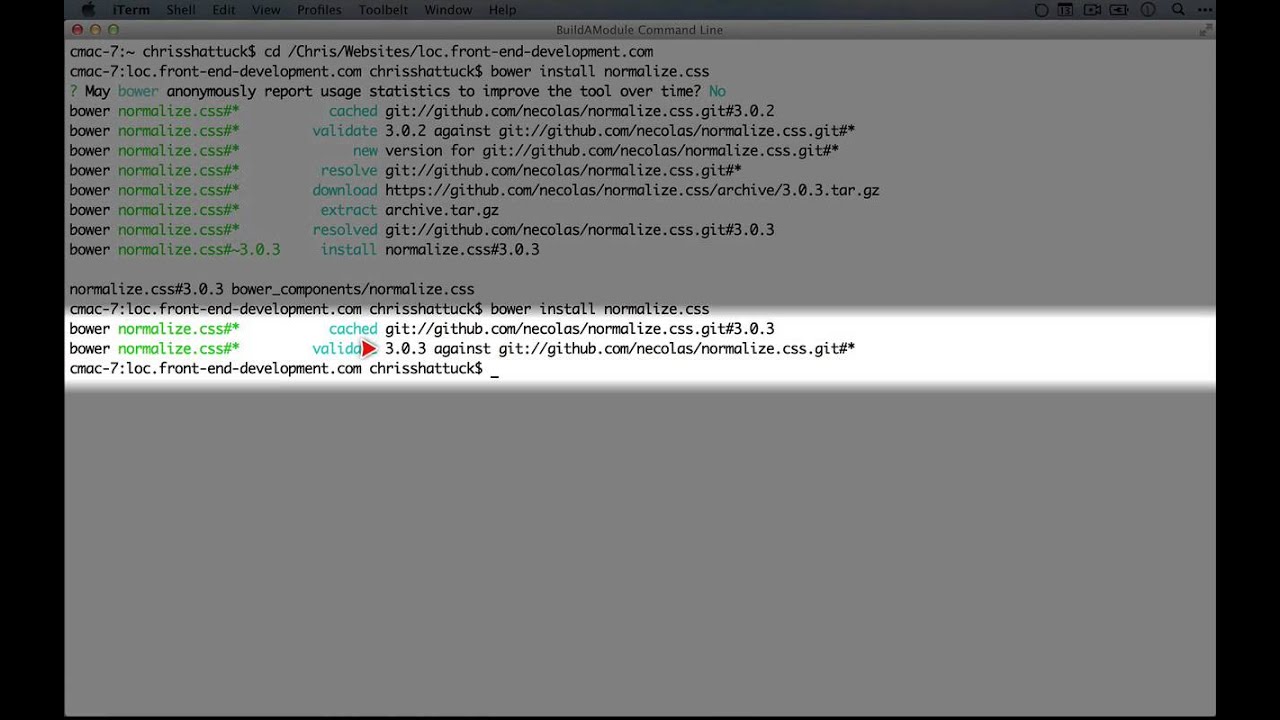The width and height of the screenshot is (1280, 720).
Task: Open the Shell menu
Action: (x=181, y=10)
